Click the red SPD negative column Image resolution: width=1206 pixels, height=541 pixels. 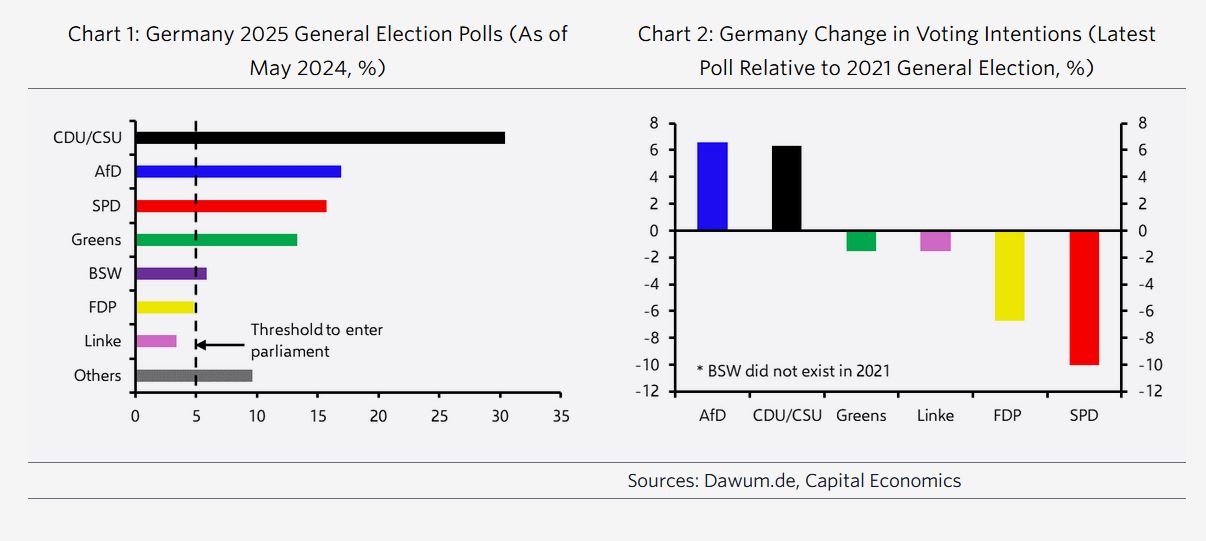tap(1084, 298)
